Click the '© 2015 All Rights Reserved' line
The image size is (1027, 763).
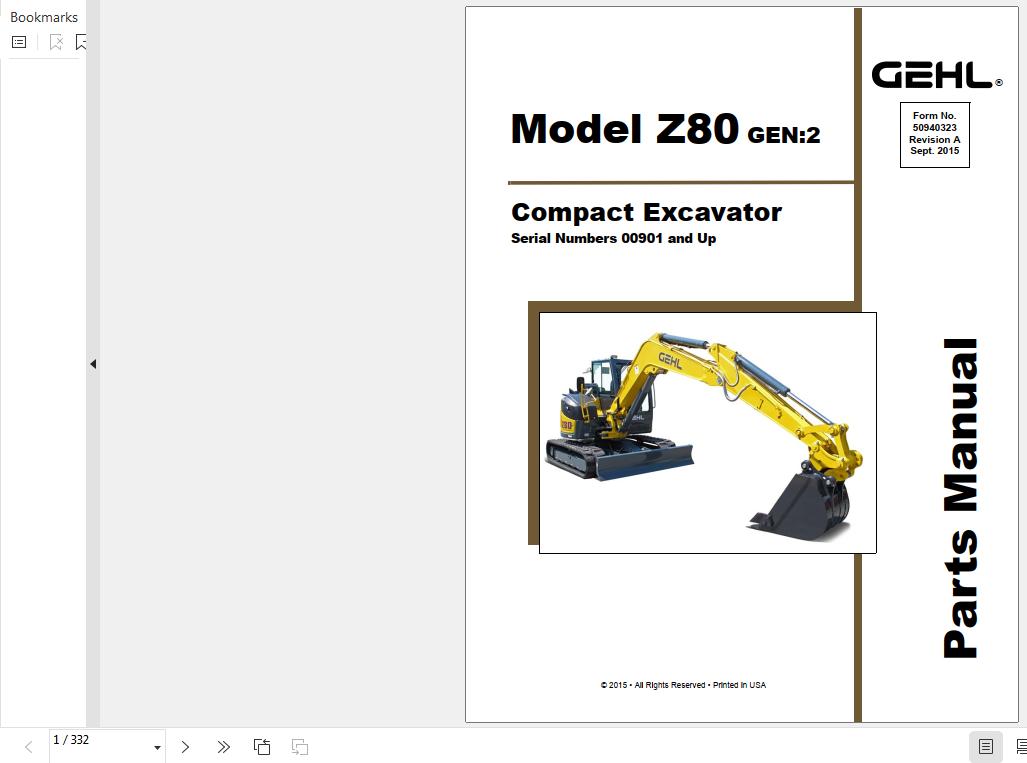point(683,685)
